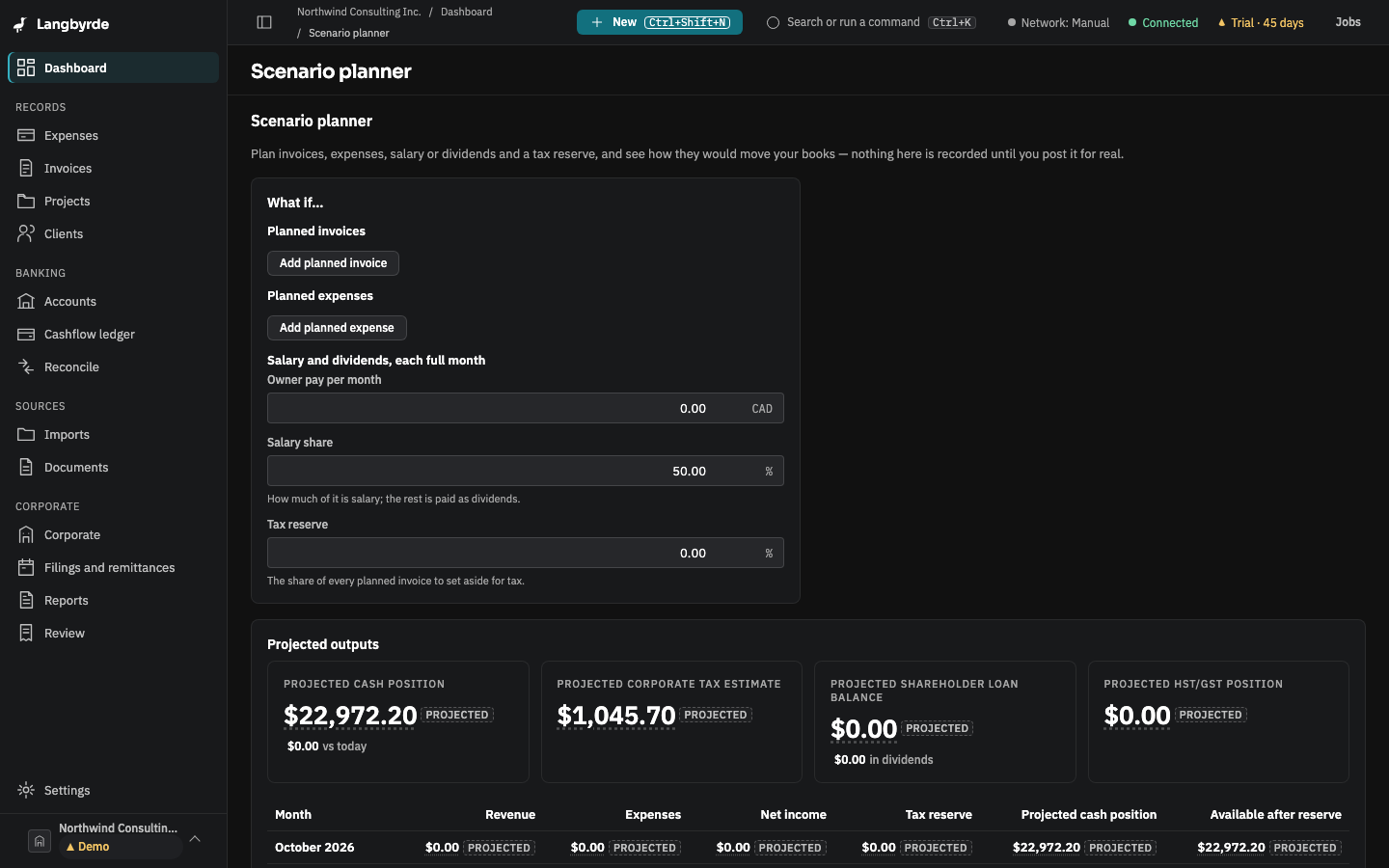Screen dimensions: 1389x868
Task: Click the October 2026 row label
Action: (314, 848)
